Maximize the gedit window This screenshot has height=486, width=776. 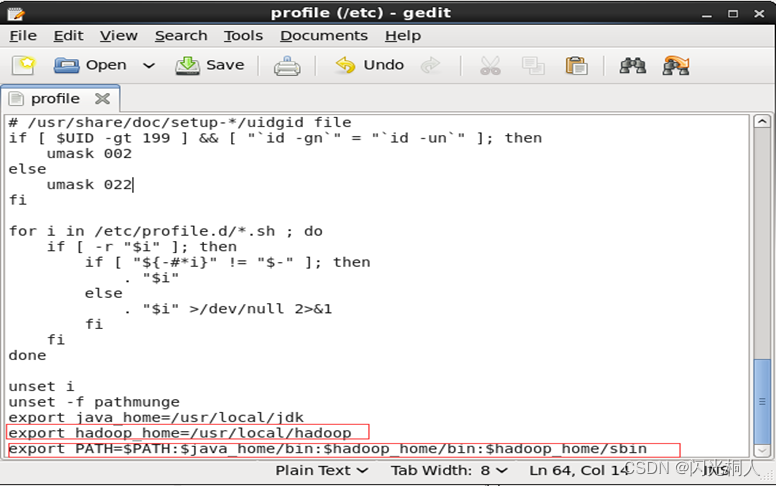[x=733, y=13]
